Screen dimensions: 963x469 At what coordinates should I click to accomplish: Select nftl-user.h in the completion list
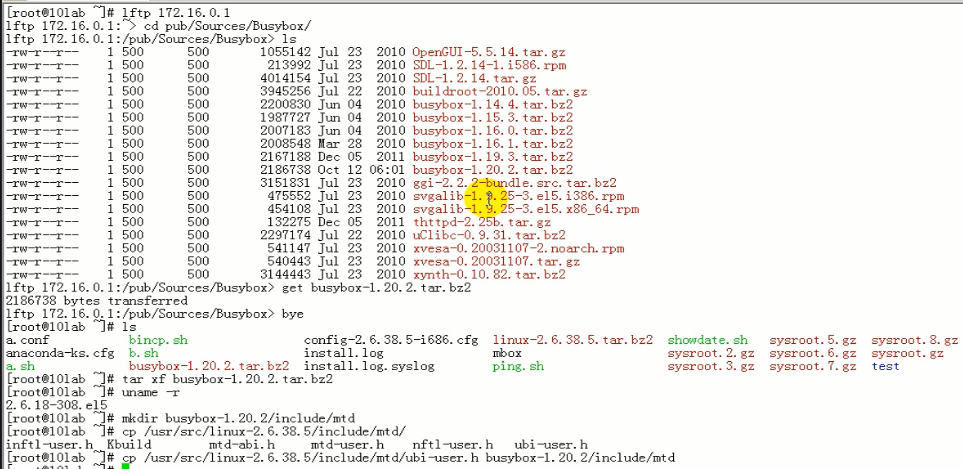[453, 444]
